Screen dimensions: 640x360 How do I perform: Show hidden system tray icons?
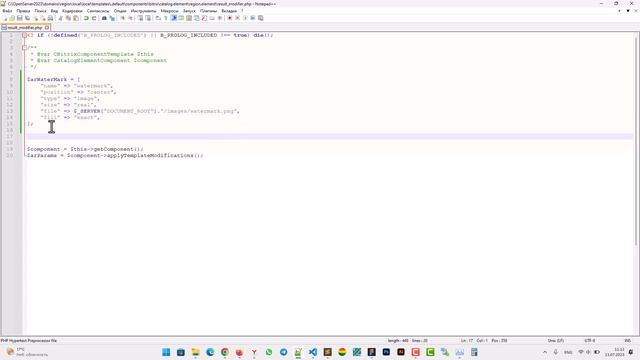544,352
